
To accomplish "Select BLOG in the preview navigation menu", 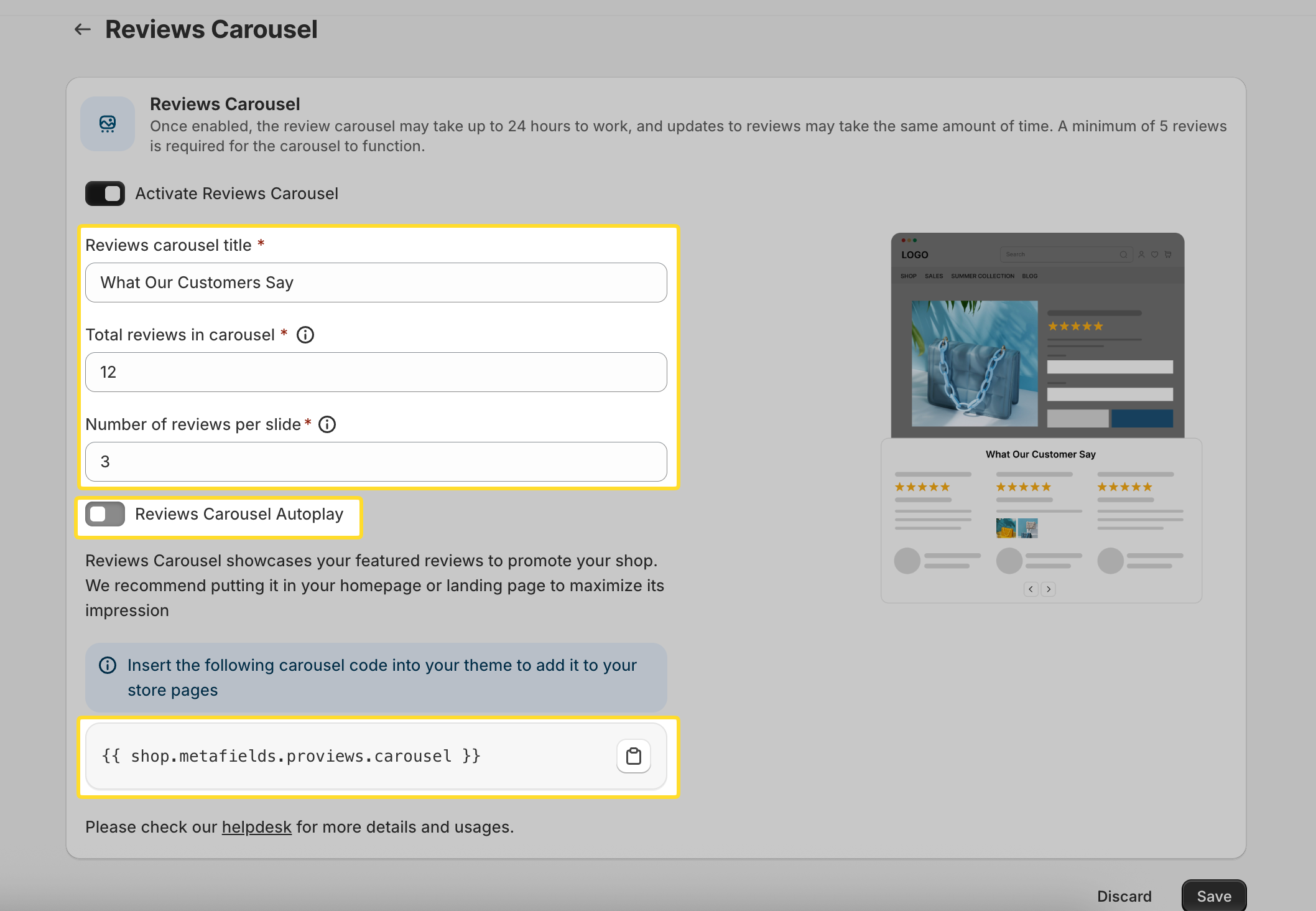I will (1030, 276).
